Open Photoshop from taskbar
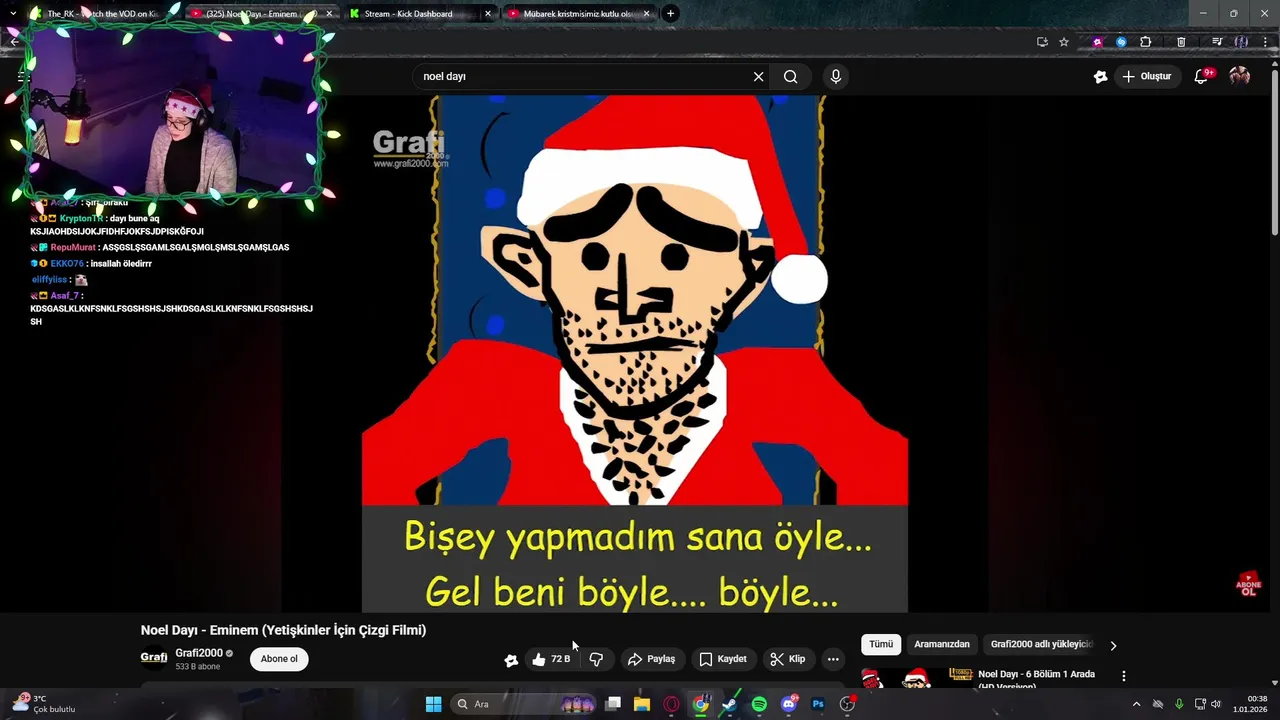Screen dimensions: 1280x720 coord(818,704)
